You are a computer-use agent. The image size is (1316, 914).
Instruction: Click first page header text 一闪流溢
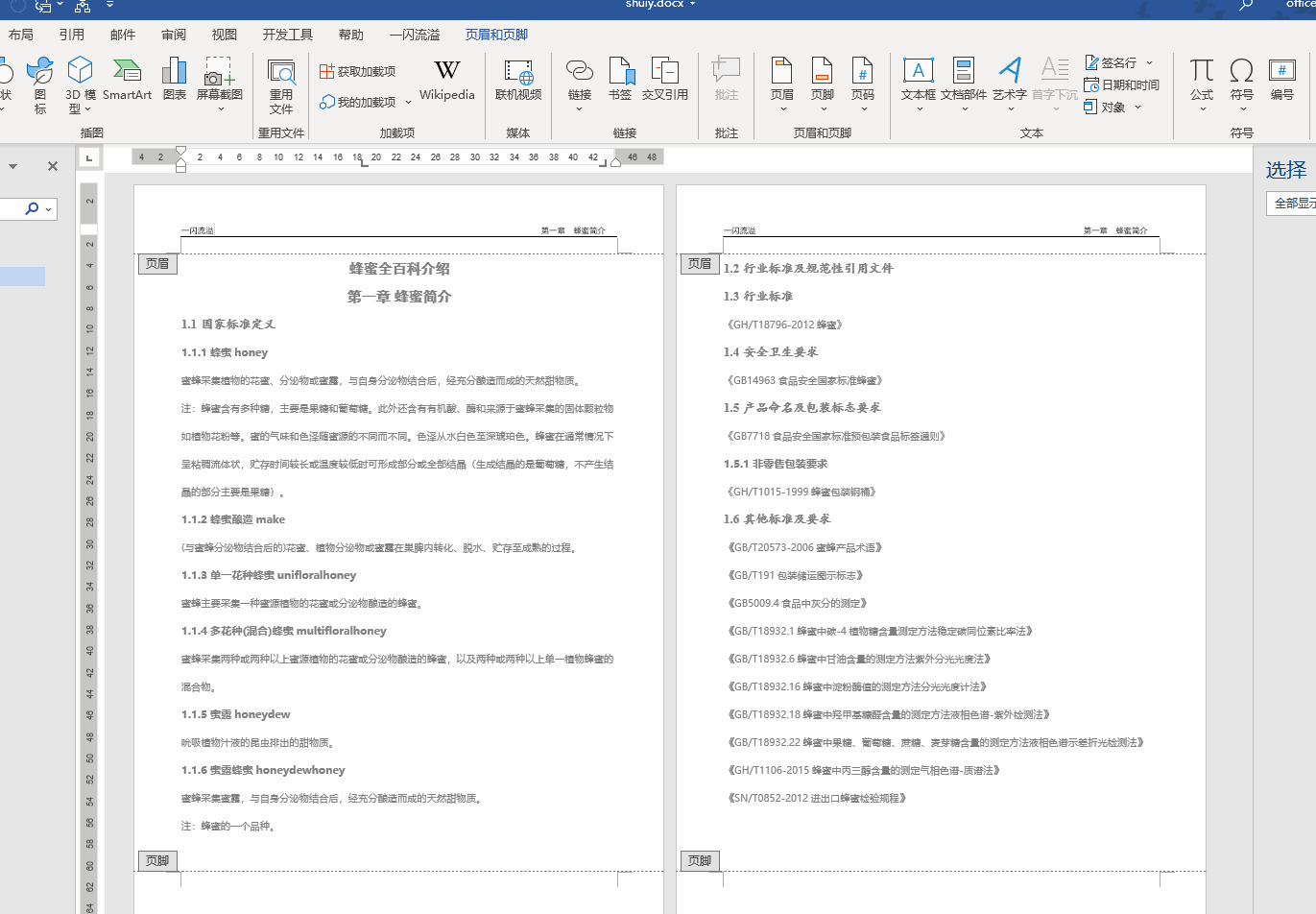(197, 230)
